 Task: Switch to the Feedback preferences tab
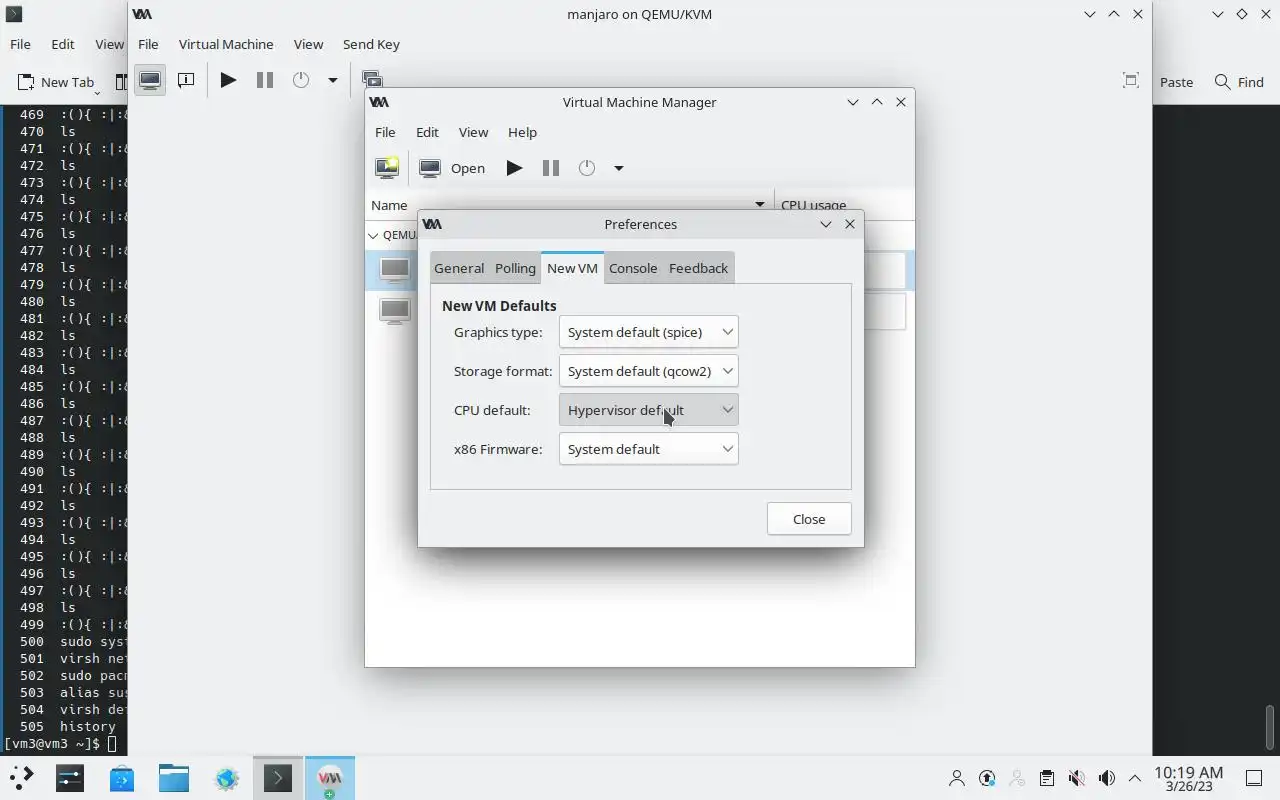pos(698,268)
